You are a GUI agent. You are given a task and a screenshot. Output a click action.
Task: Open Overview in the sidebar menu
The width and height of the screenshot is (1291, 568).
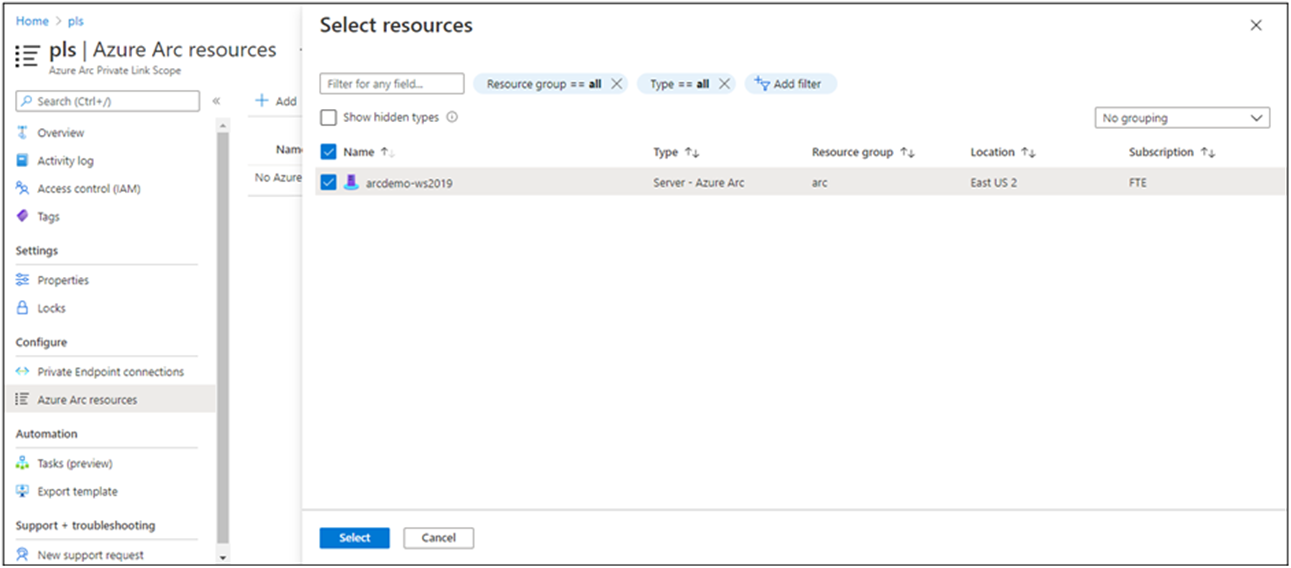click(61, 133)
